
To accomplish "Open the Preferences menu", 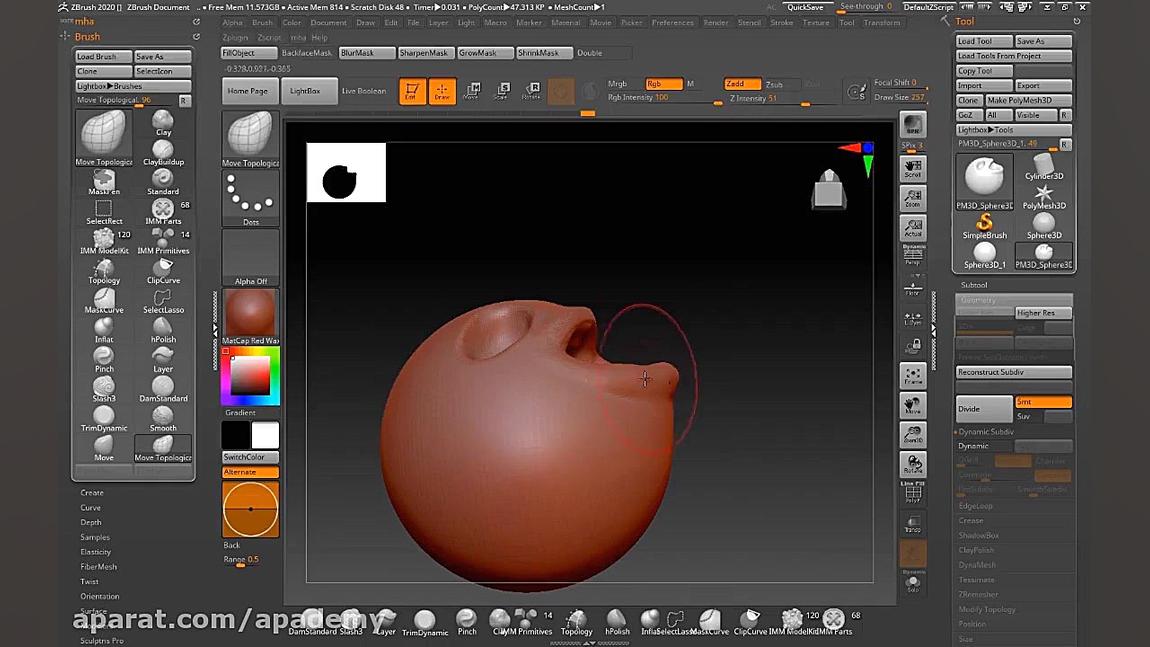I will pos(672,22).
